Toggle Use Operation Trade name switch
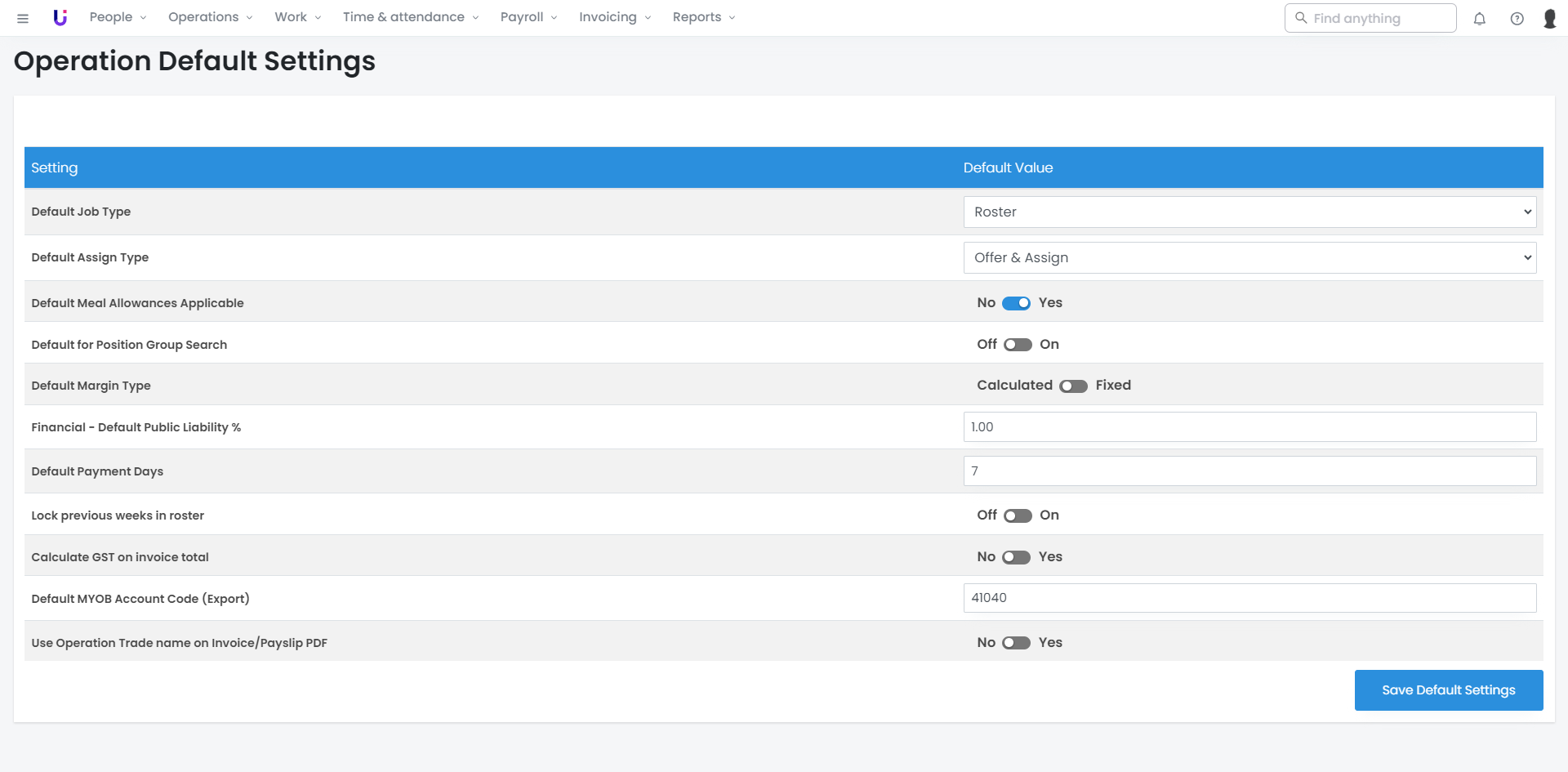This screenshot has height=772, width=1568. [x=1016, y=643]
